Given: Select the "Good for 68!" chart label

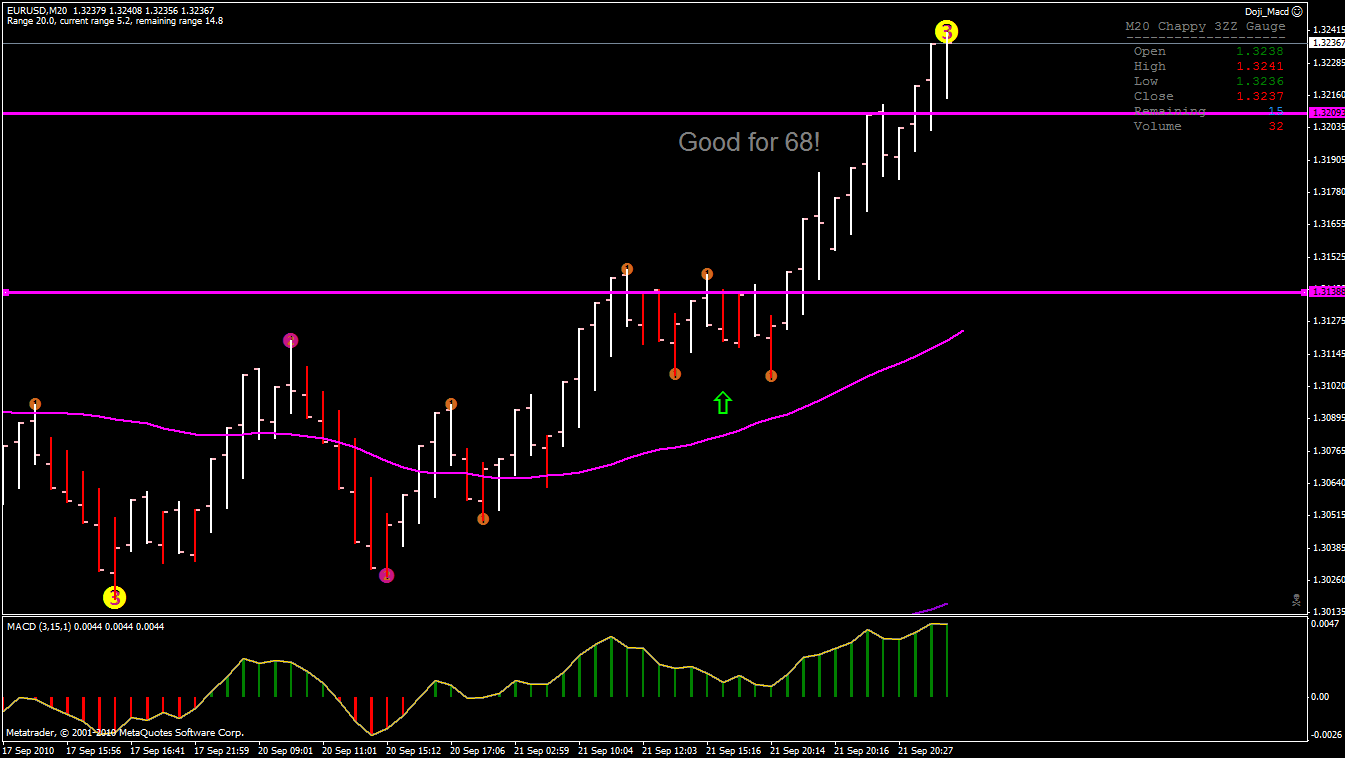Looking at the screenshot, I should coord(749,142).
